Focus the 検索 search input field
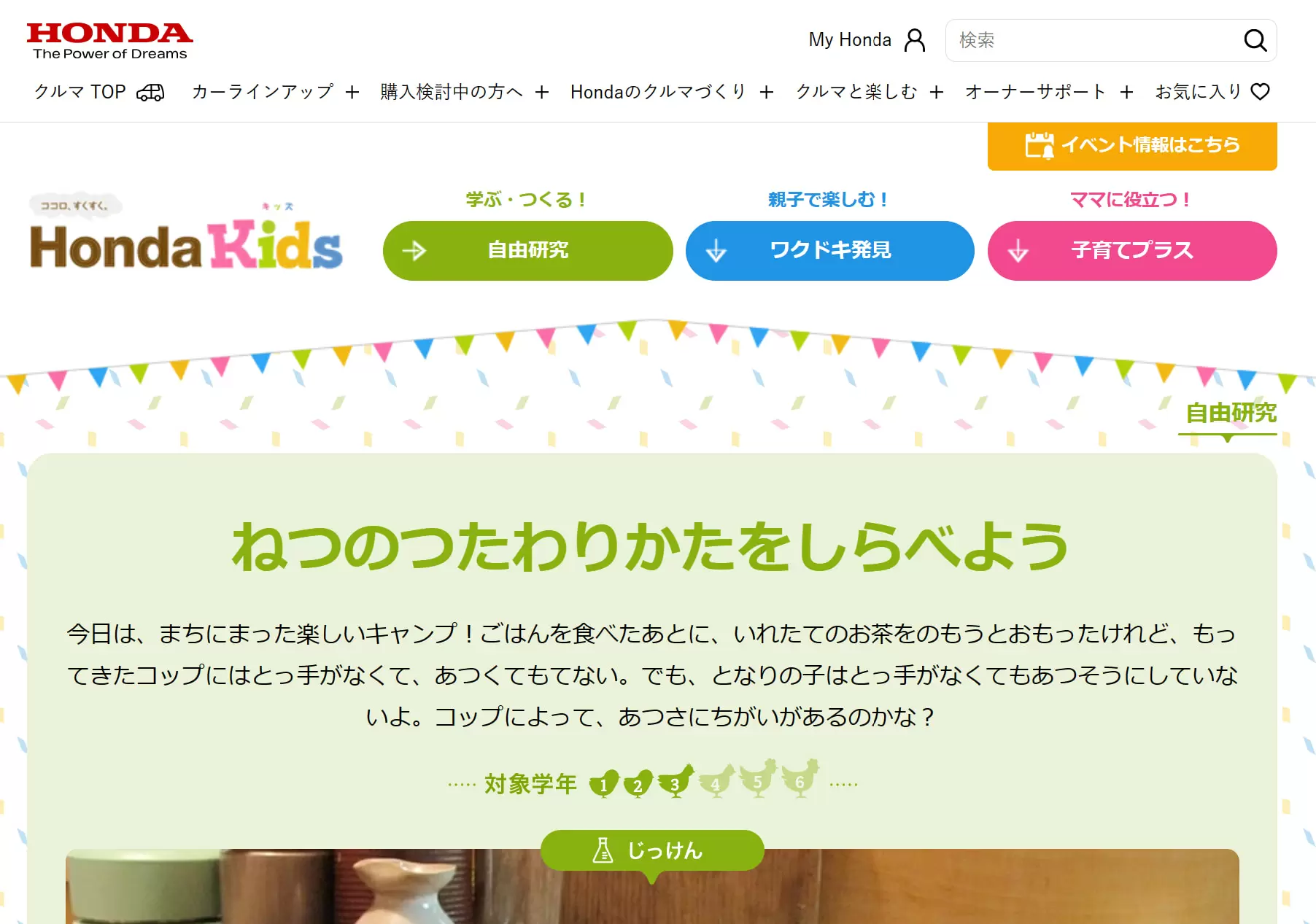The height and width of the screenshot is (924, 1316). tap(1094, 40)
